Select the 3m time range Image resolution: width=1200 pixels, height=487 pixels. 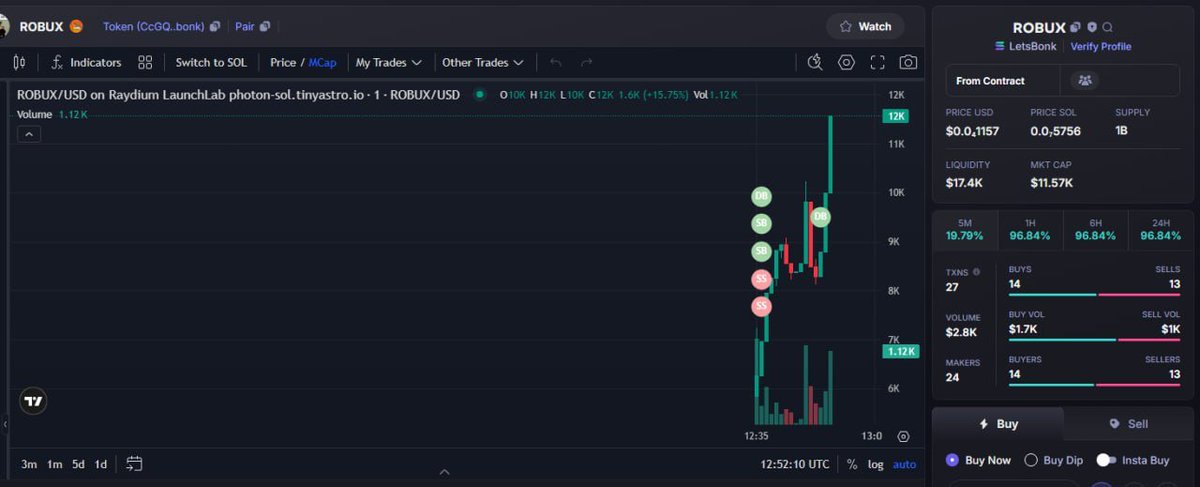point(29,464)
